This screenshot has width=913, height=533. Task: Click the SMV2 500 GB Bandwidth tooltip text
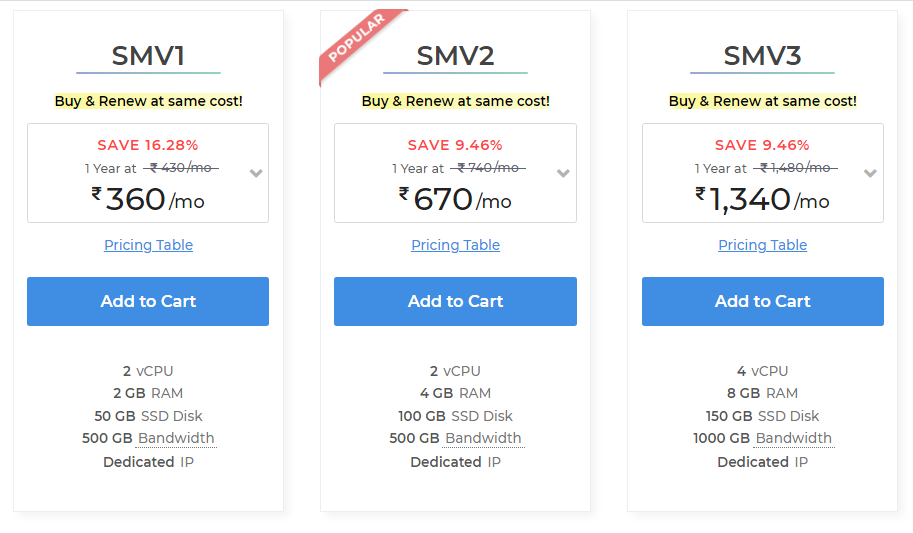483,438
